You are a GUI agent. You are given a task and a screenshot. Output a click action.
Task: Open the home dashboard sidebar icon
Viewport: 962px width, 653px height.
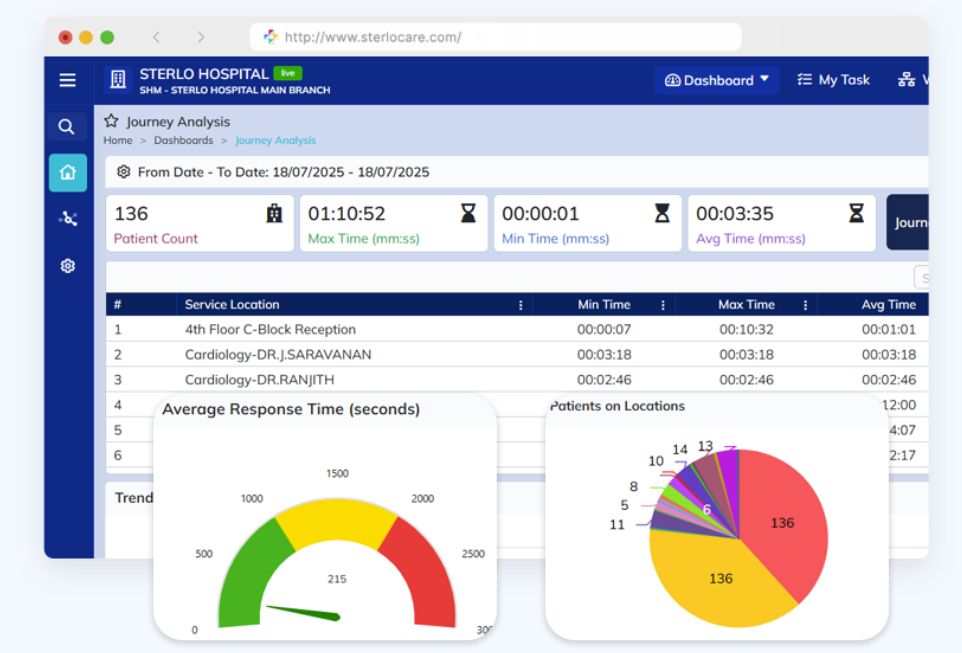click(x=67, y=172)
